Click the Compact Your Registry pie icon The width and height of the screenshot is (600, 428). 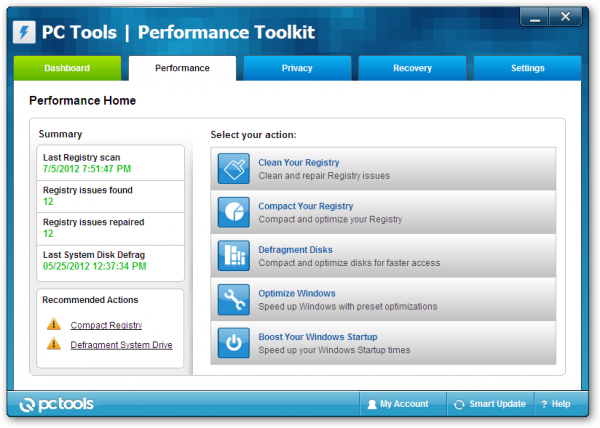[x=233, y=212]
